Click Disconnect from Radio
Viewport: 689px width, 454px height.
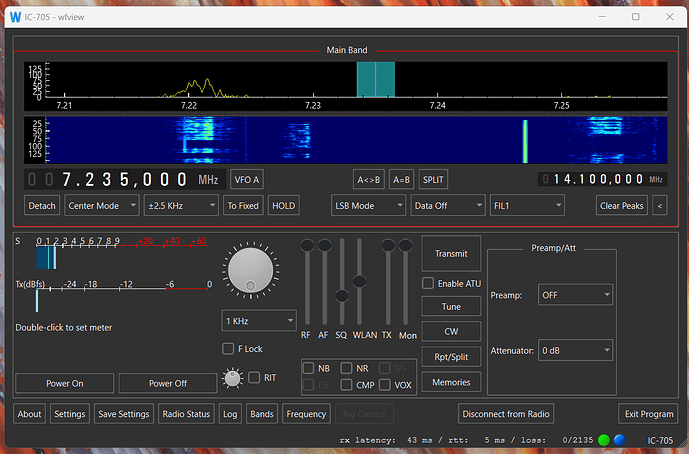tap(506, 414)
